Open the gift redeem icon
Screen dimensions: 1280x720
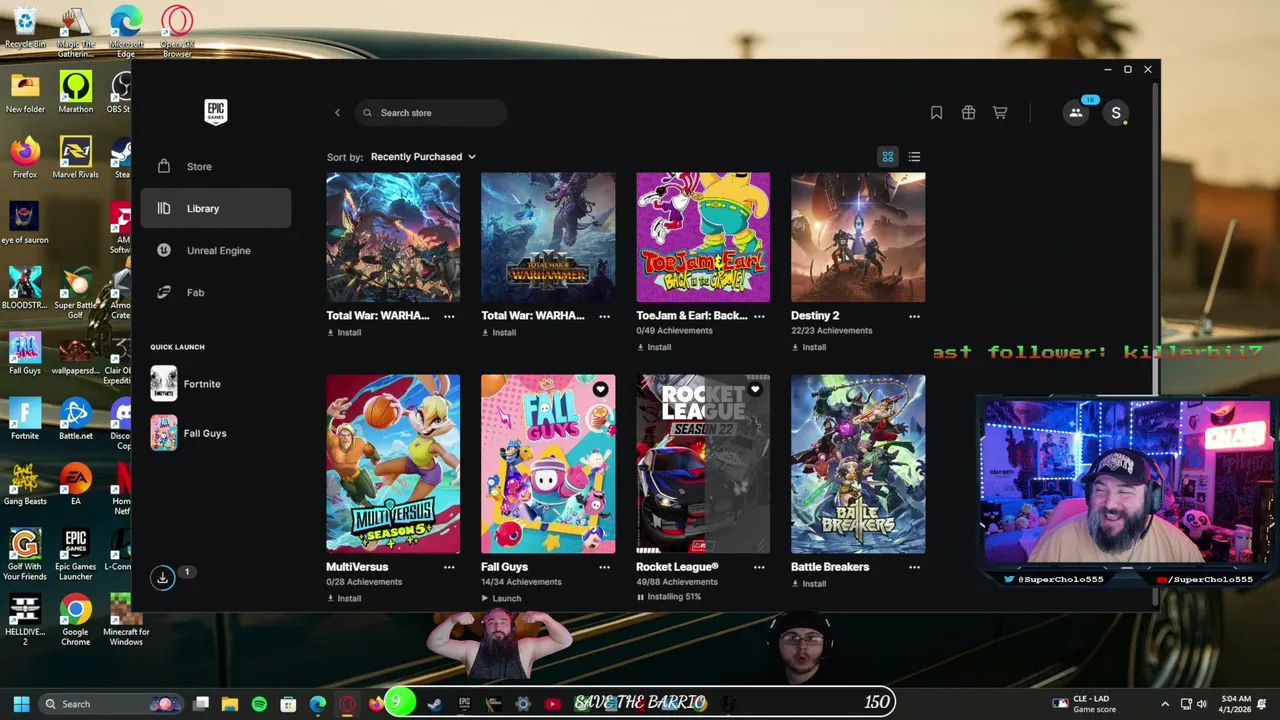[968, 113]
